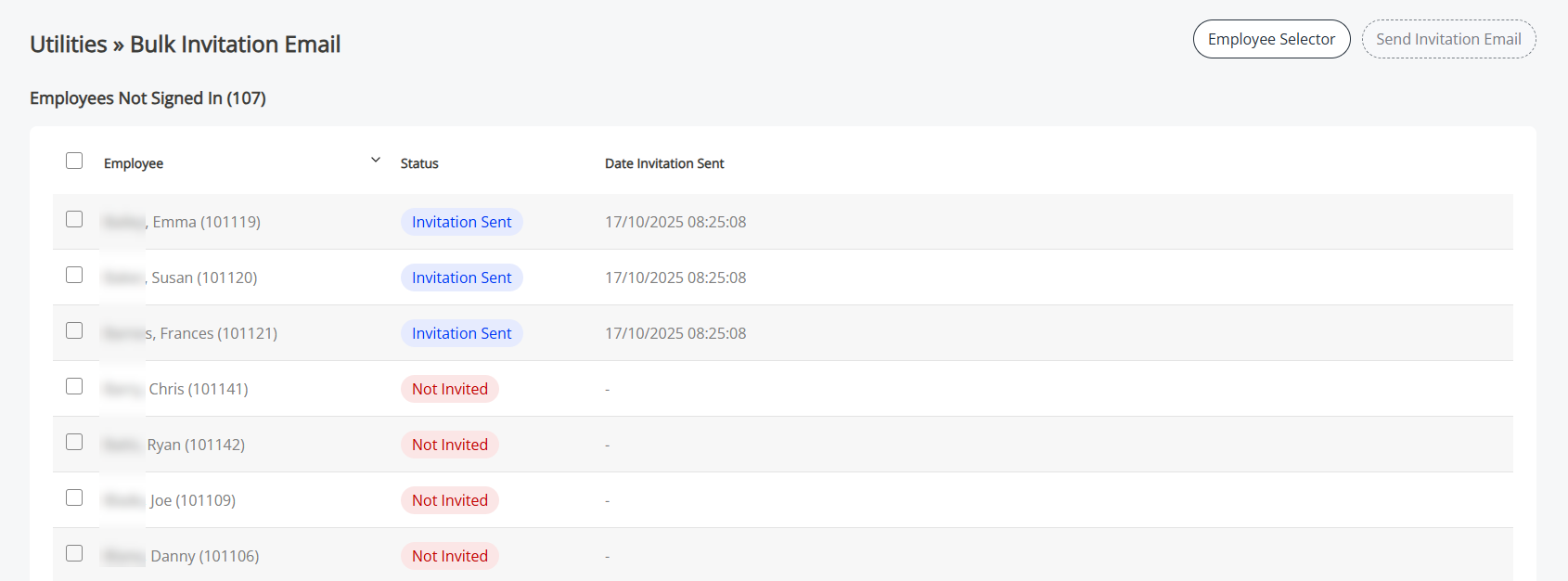Click Susan's Invitation Sent status badge
This screenshot has width=1568, height=581.
(461, 278)
